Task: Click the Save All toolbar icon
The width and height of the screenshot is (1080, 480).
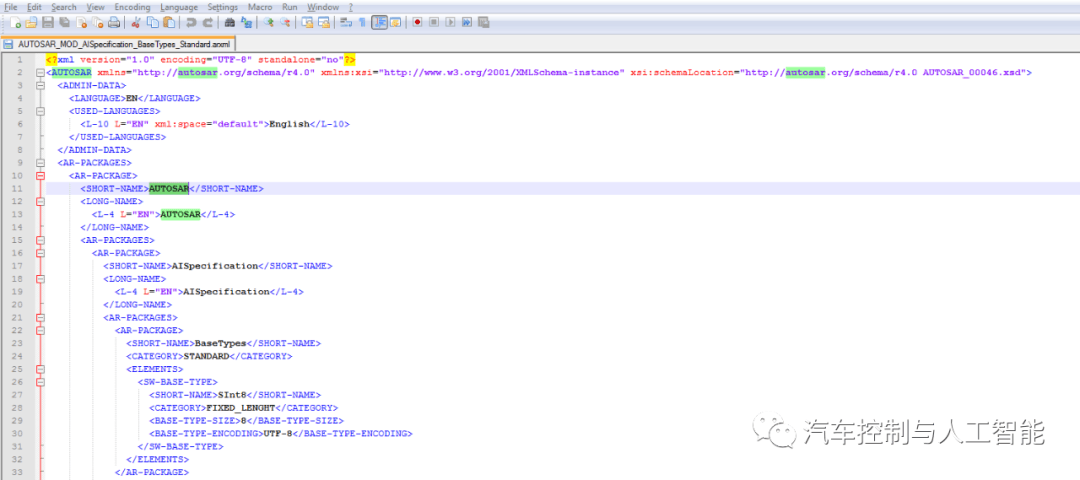Action: tap(64, 22)
